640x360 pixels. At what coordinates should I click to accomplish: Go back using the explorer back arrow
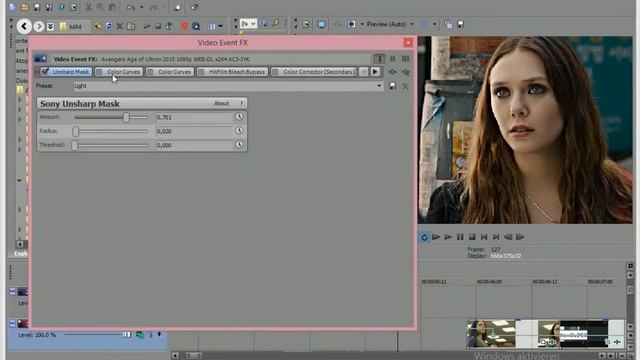tap(24, 27)
